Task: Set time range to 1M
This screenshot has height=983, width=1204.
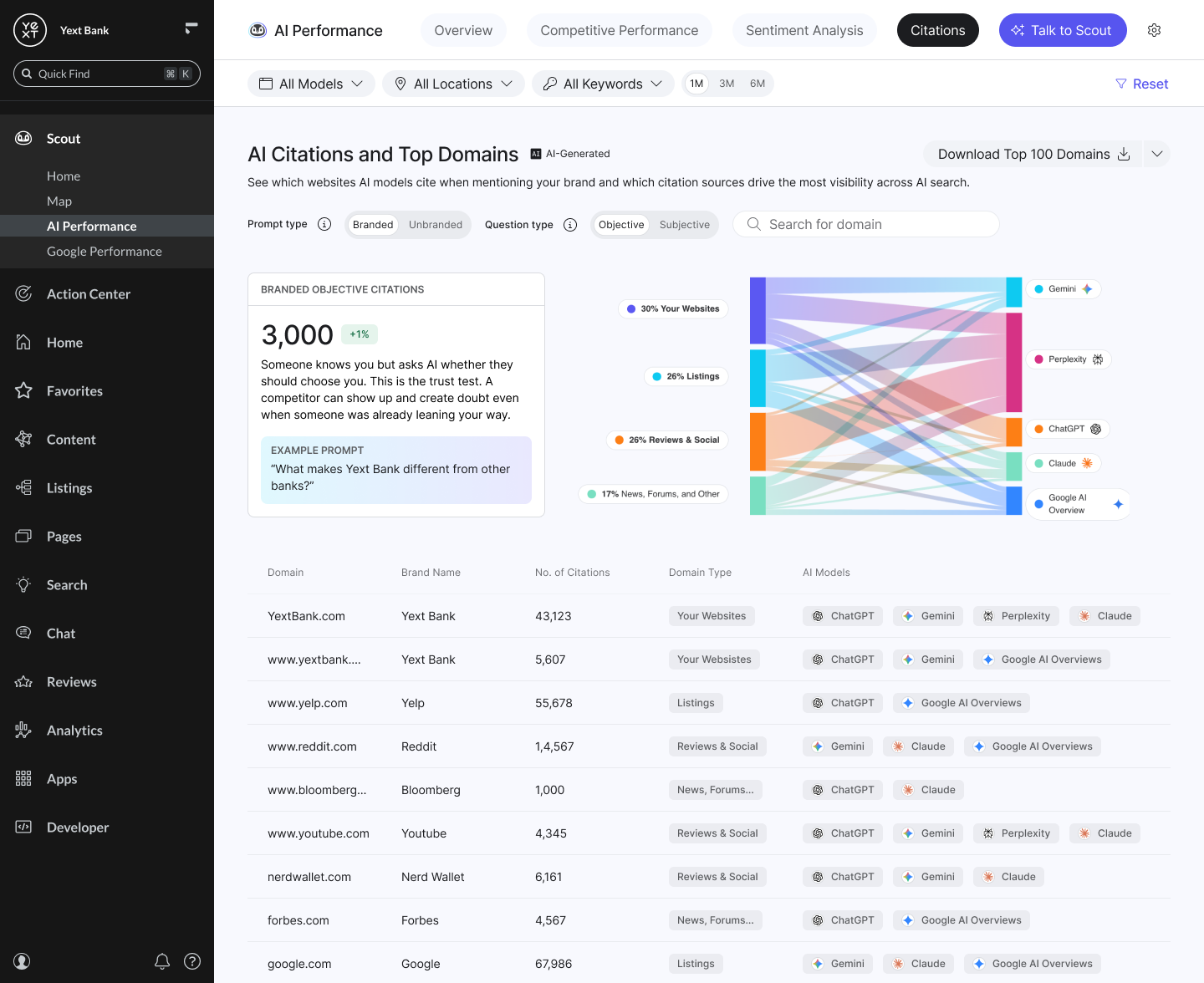Action: point(696,84)
